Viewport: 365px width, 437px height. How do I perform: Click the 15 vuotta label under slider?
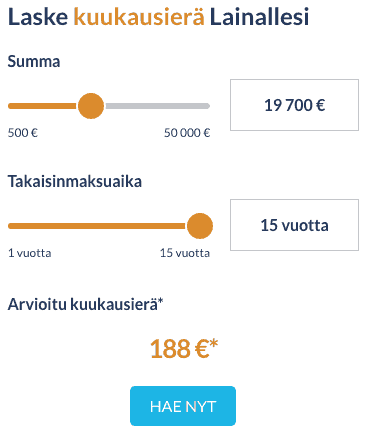(x=185, y=253)
